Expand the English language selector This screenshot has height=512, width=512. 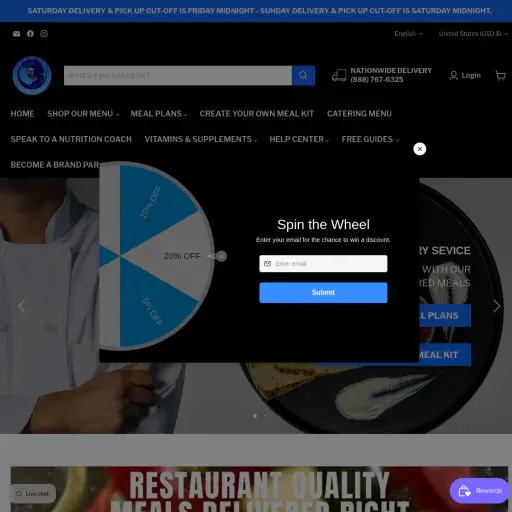pos(408,34)
